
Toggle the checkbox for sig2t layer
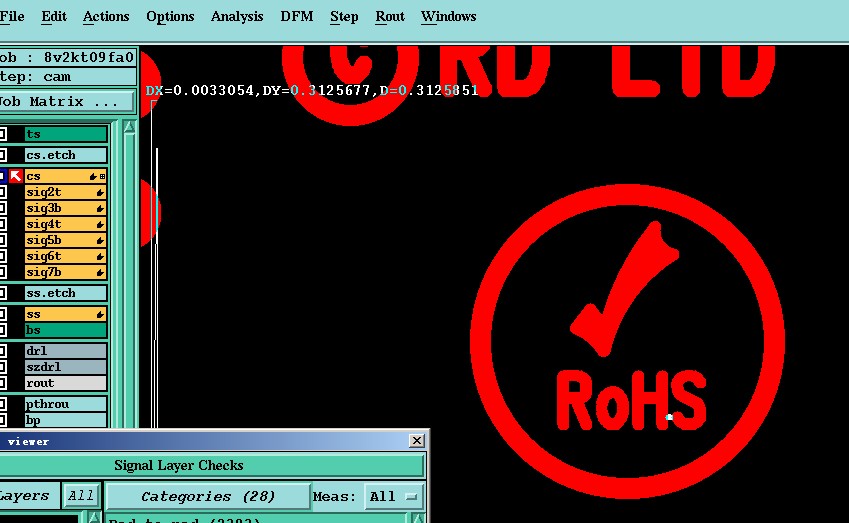click(x=3, y=192)
